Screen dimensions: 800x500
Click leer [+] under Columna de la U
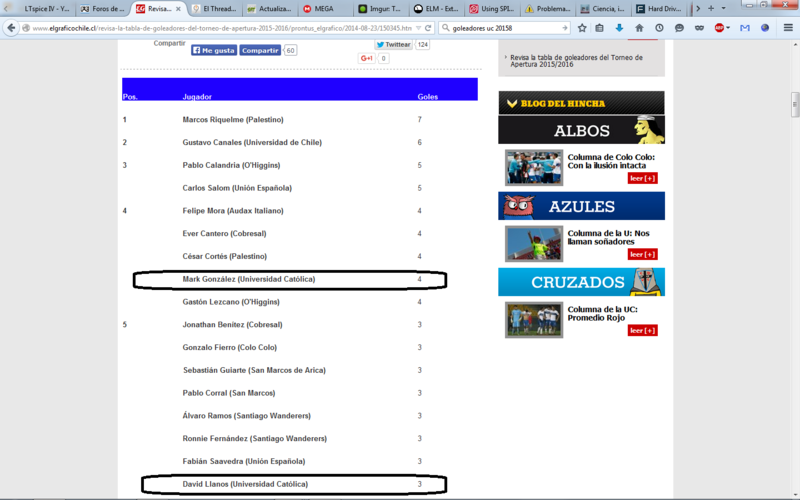[642, 254]
